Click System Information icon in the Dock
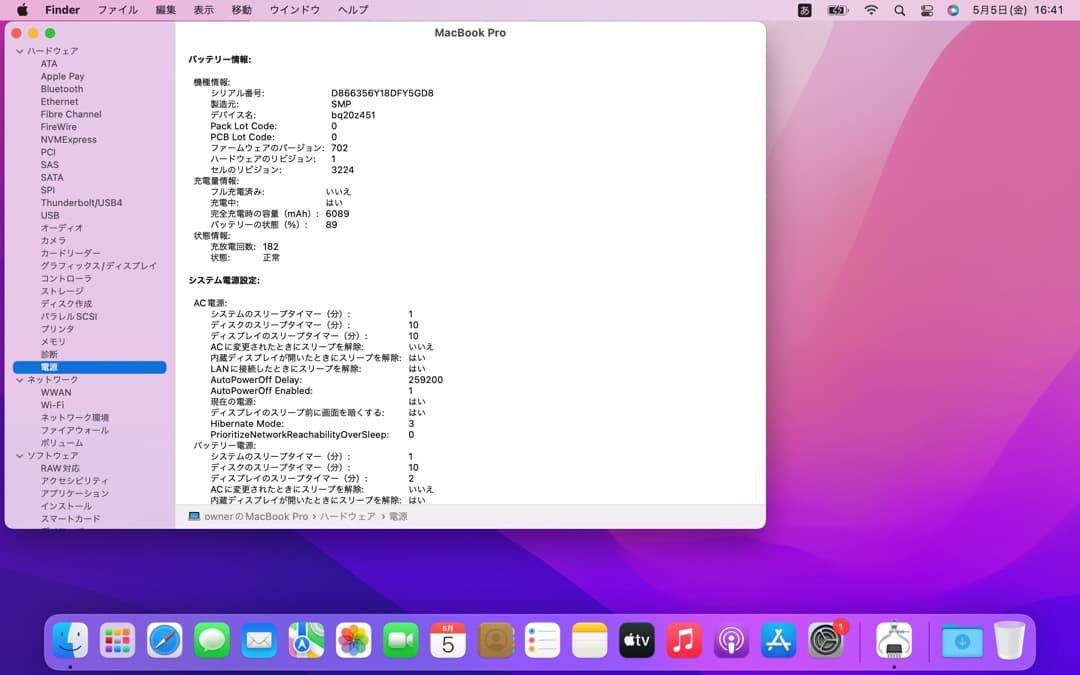 [x=894, y=641]
